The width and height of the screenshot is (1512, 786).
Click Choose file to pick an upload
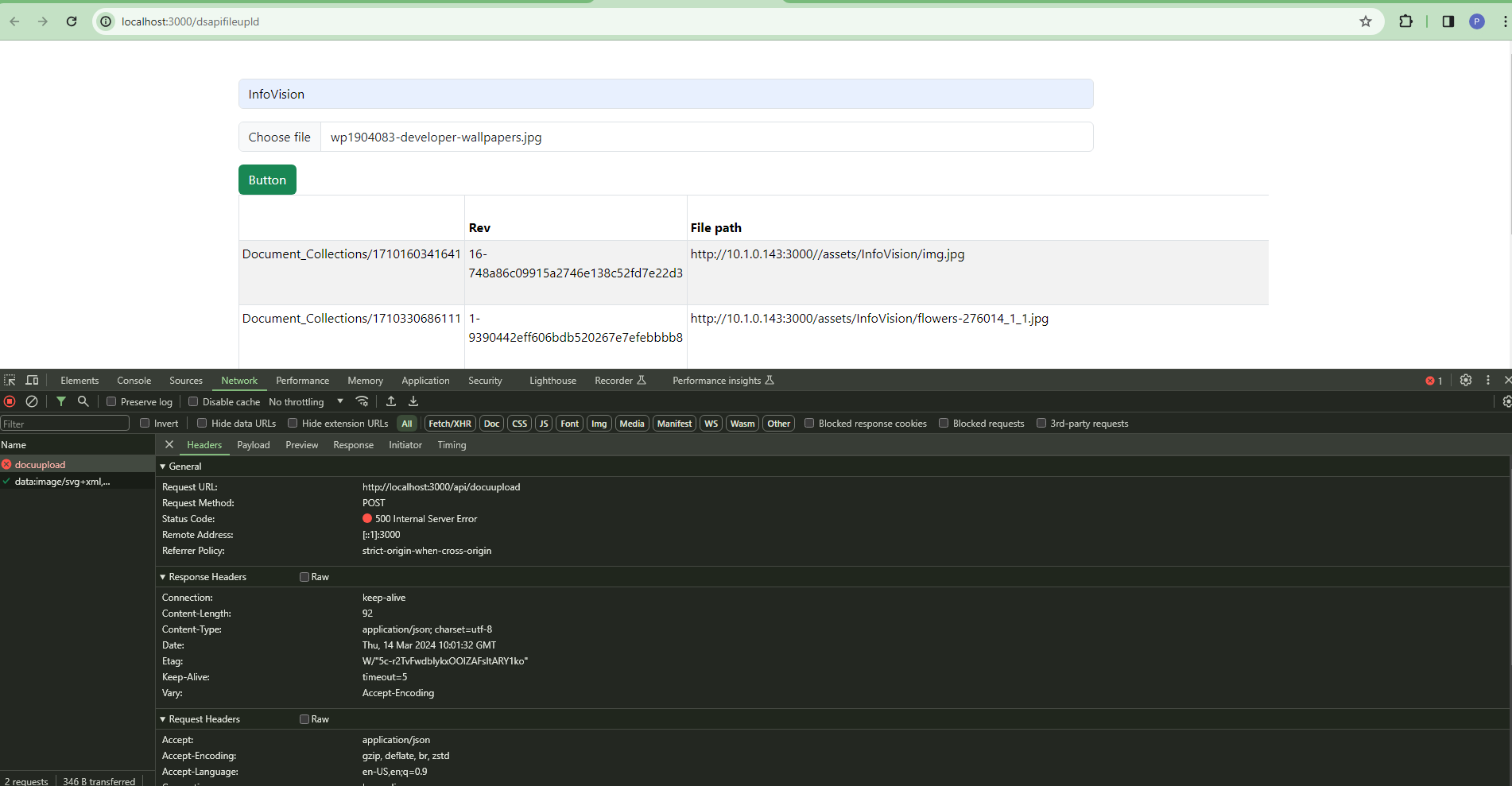279,137
